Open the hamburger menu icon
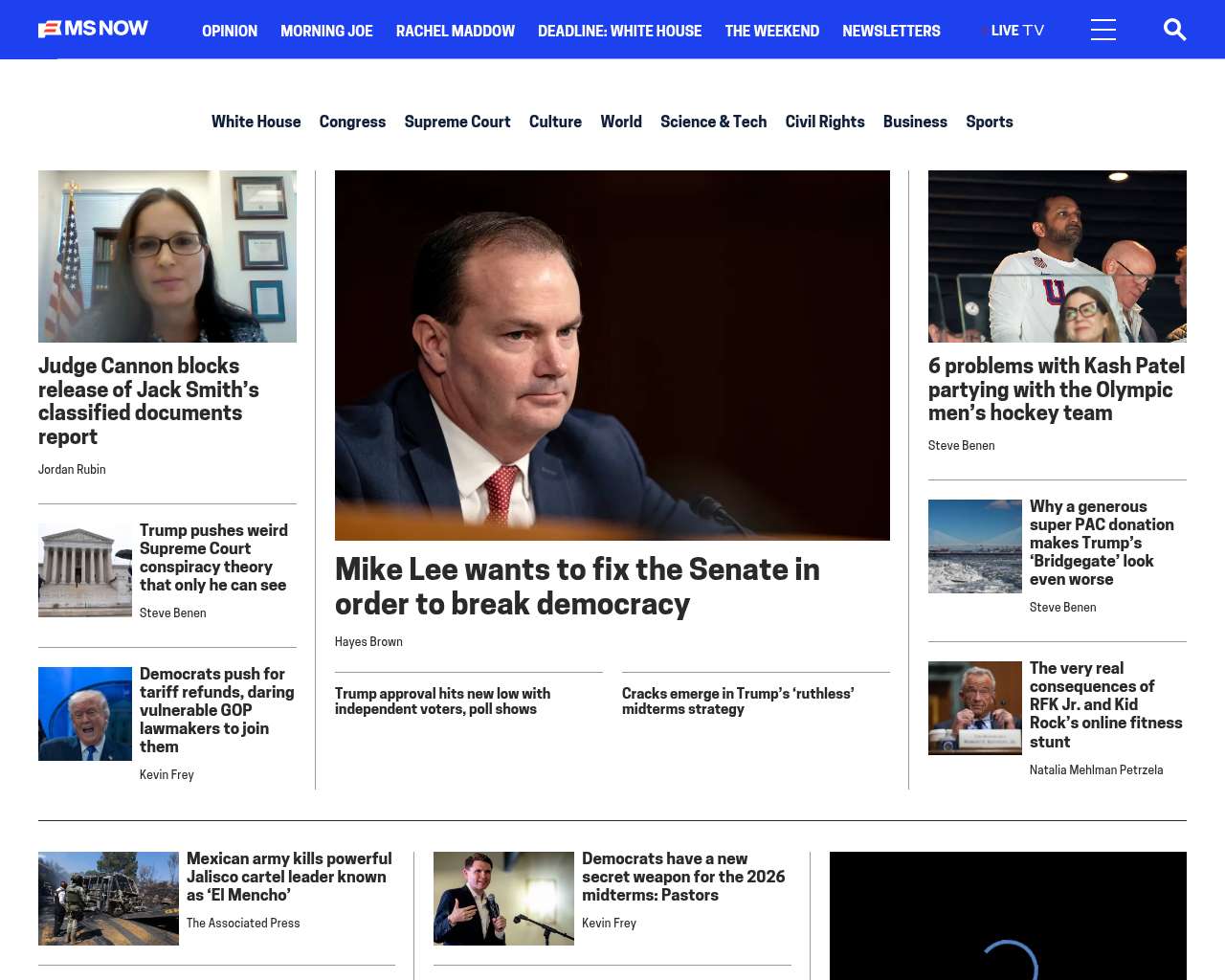Viewport: 1225px width, 980px height. 1103,30
